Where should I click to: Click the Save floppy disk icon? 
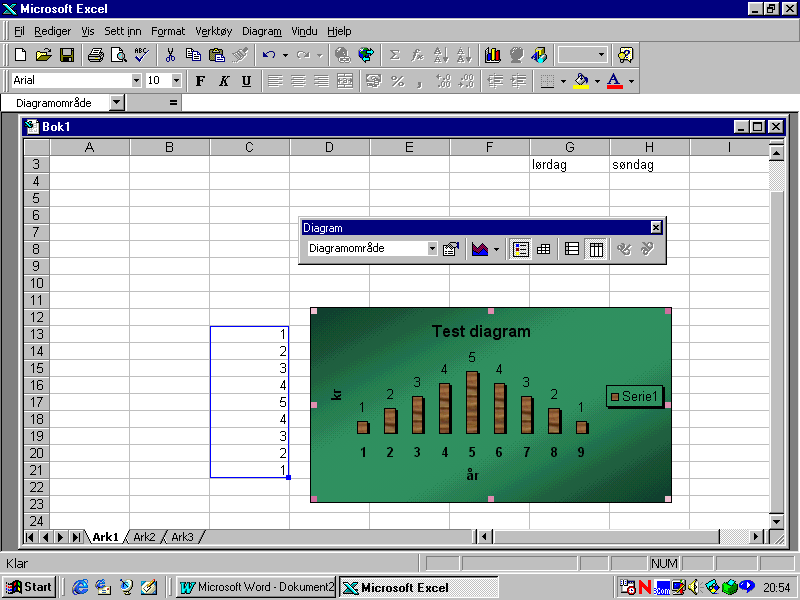67,55
